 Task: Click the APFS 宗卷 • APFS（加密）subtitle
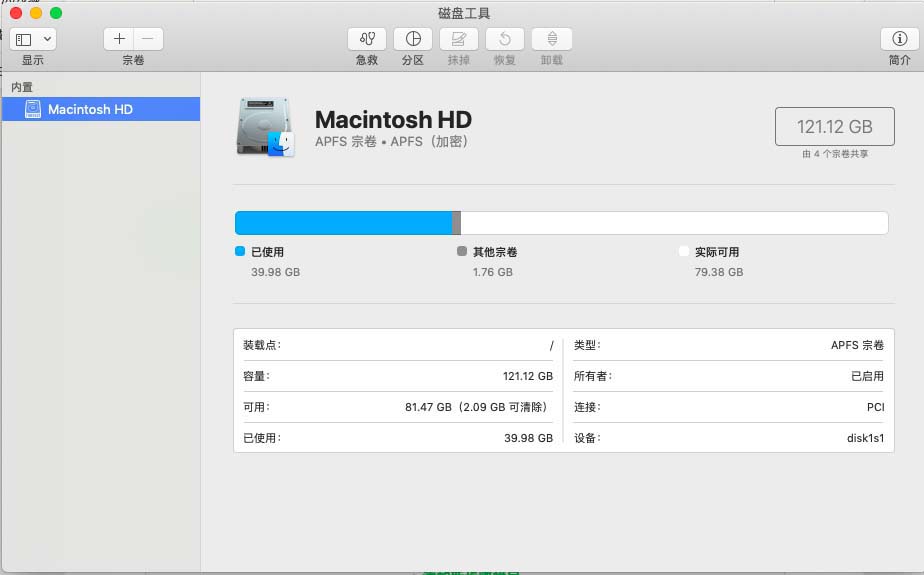coord(392,141)
